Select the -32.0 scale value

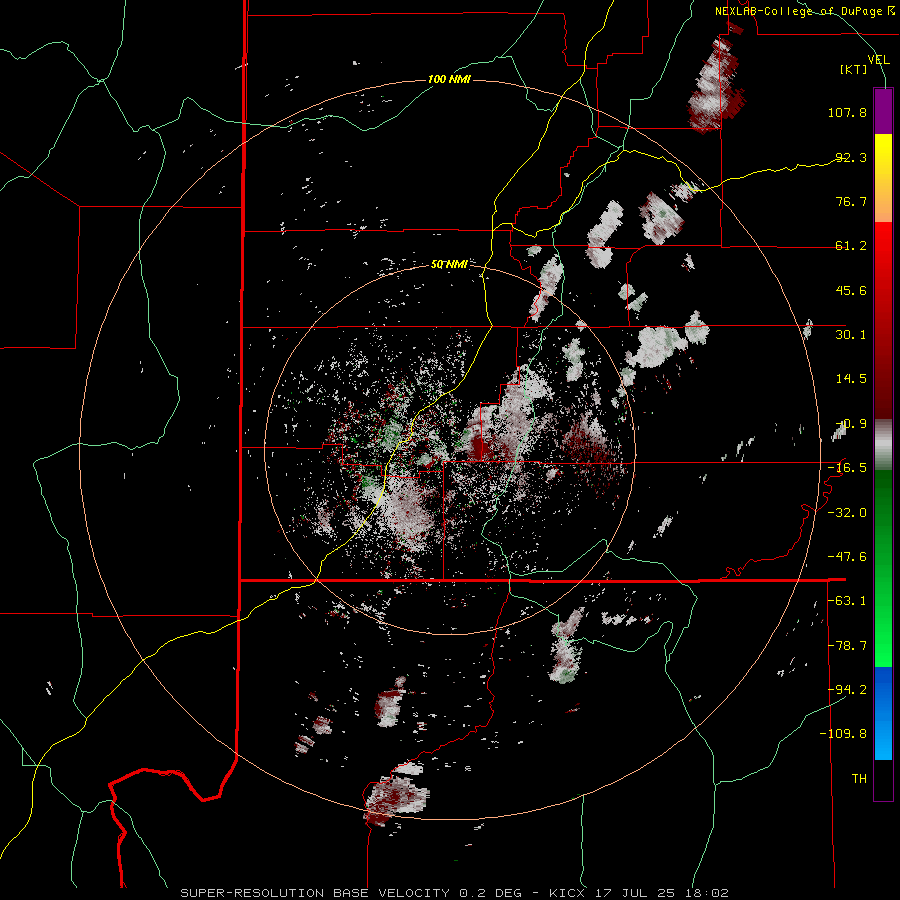tap(847, 513)
